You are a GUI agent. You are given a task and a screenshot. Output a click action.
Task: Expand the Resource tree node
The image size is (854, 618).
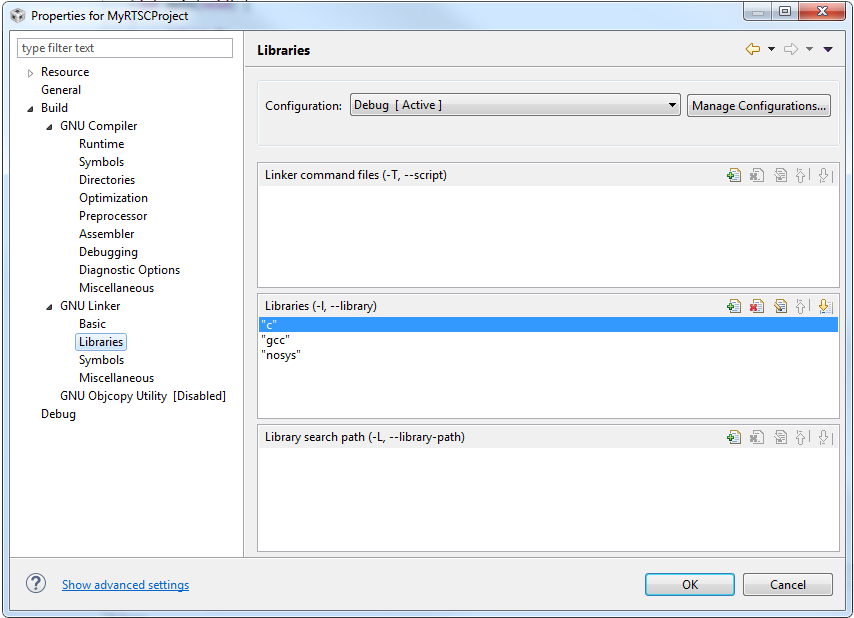(x=29, y=71)
